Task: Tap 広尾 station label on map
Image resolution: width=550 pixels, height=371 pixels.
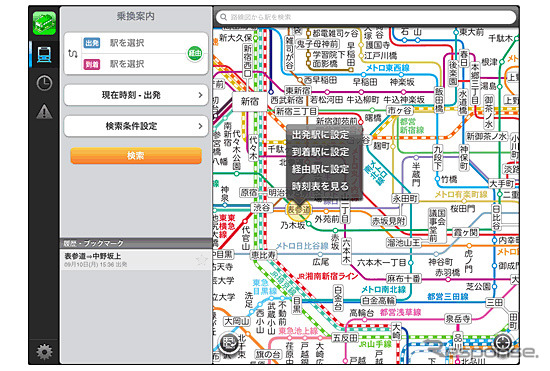Action: [321, 262]
